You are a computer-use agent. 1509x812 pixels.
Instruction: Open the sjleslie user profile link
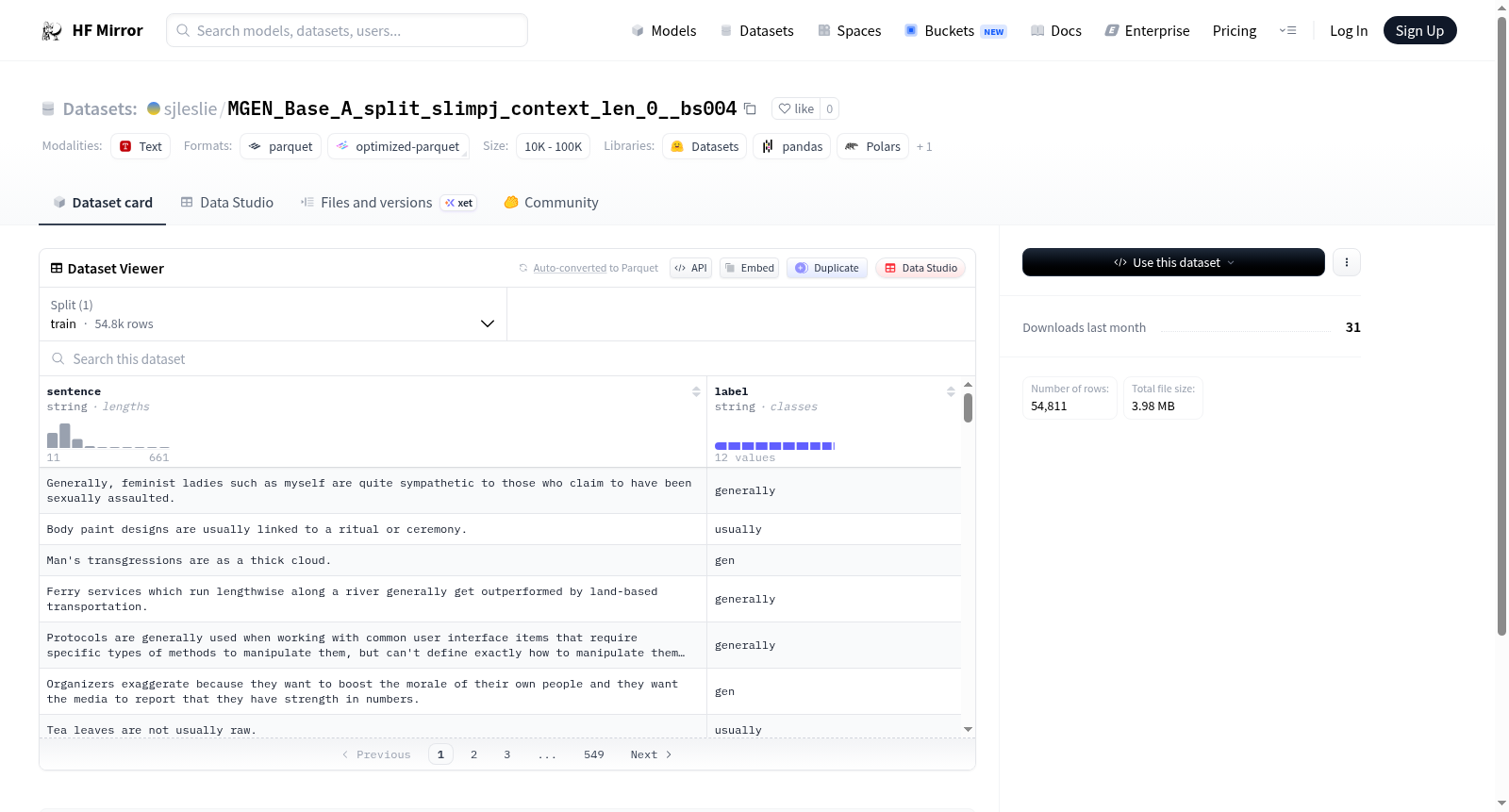190,108
